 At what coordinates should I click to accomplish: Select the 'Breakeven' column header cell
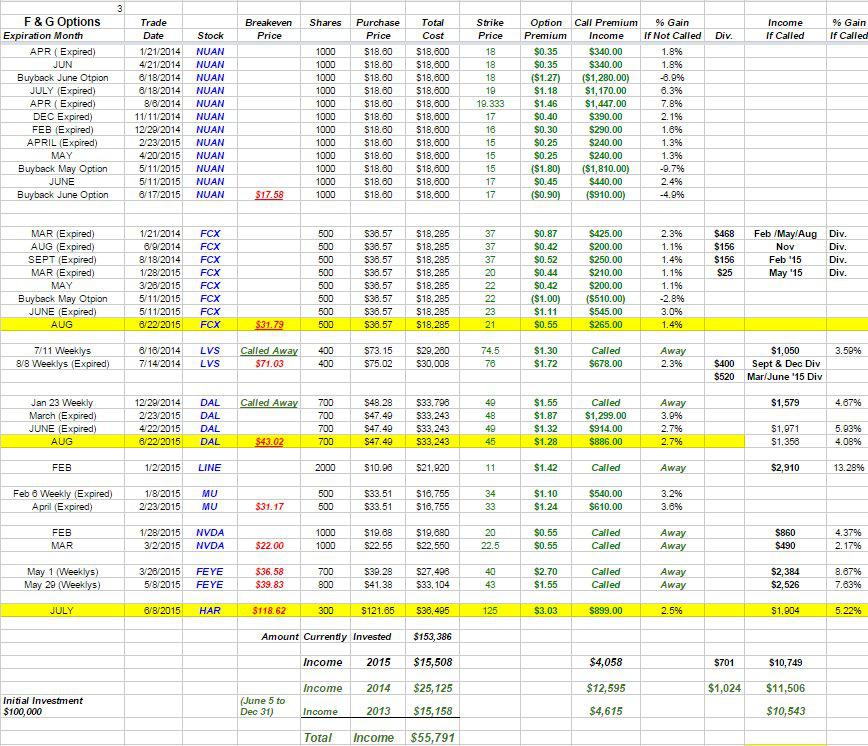pos(268,23)
